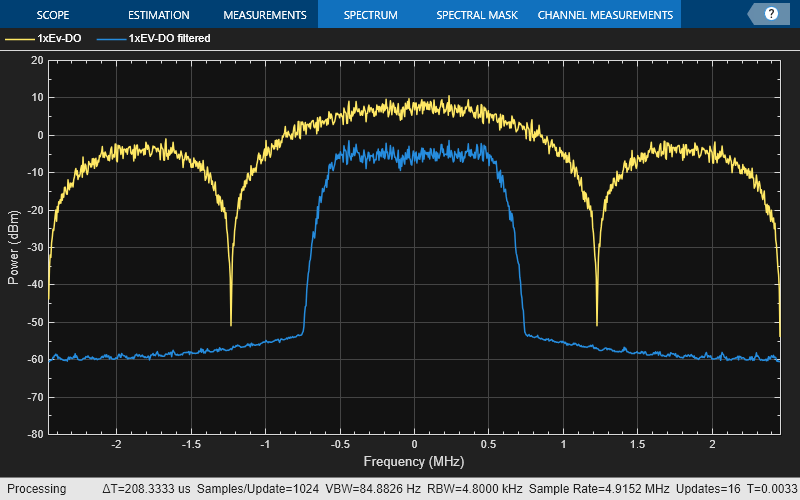Toggle visibility of 1xEv-DO legend entry
This screenshot has width=800, height=500.
pyautogui.click(x=59, y=39)
